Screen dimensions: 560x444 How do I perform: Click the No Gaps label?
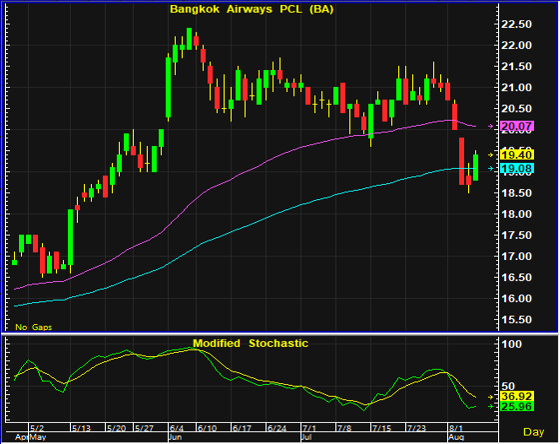(34, 327)
